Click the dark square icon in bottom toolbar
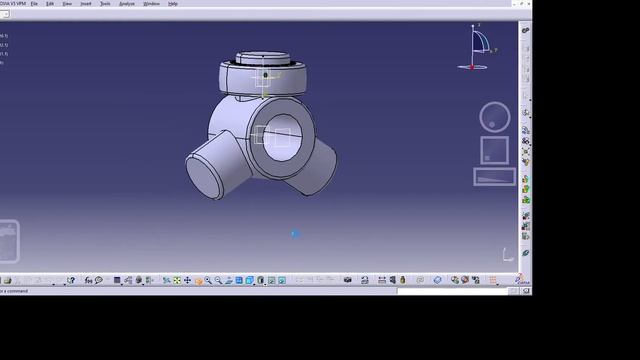640x360 pixels. [x=117, y=280]
